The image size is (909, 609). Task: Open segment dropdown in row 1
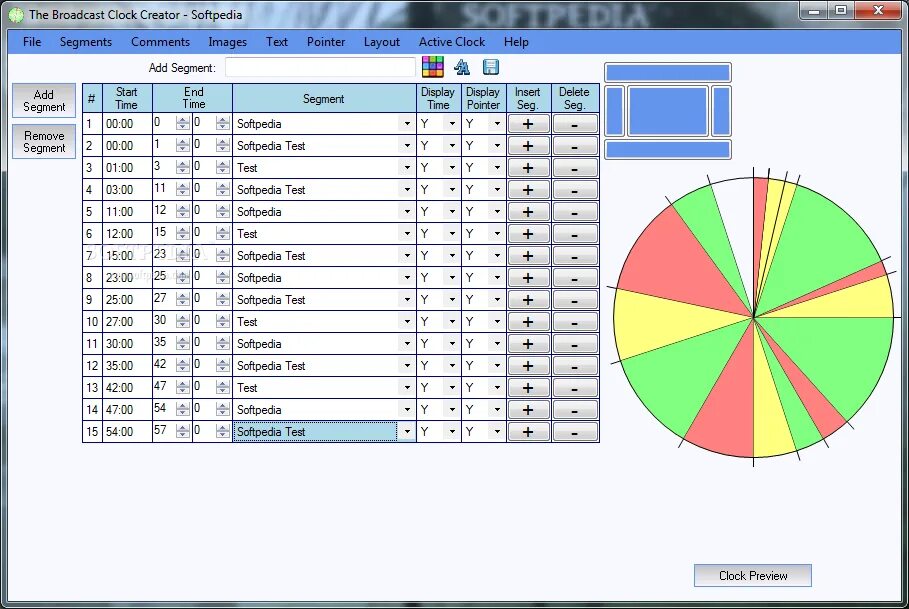407,123
